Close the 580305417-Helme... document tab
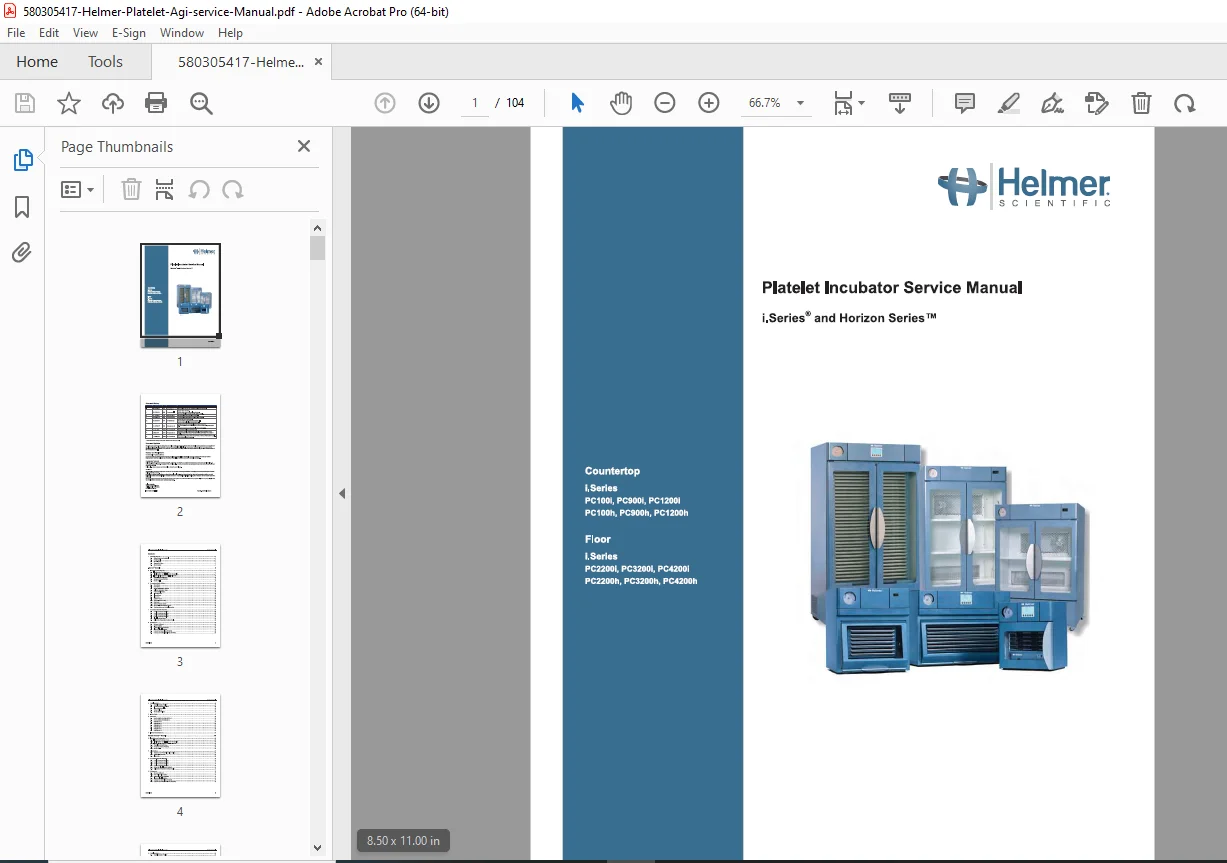 pos(319,62)
